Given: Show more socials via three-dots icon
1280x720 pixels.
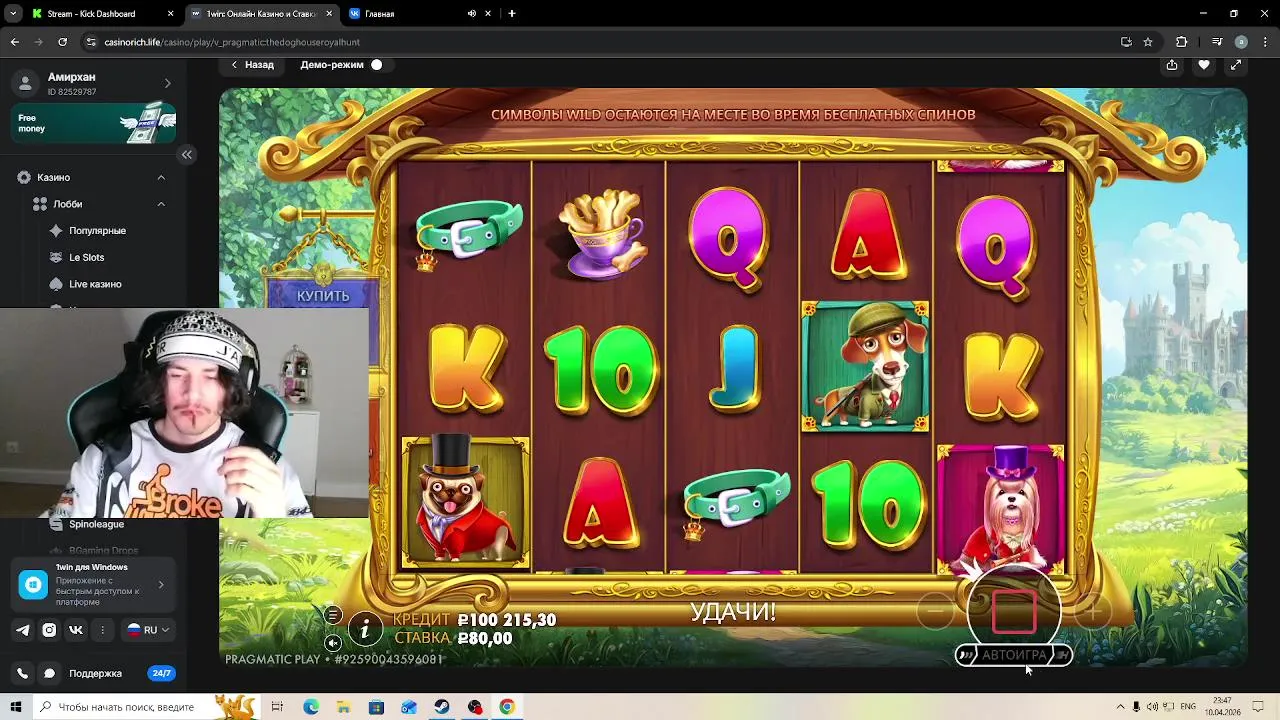Looking at the screenshot, I should [102, 630].
